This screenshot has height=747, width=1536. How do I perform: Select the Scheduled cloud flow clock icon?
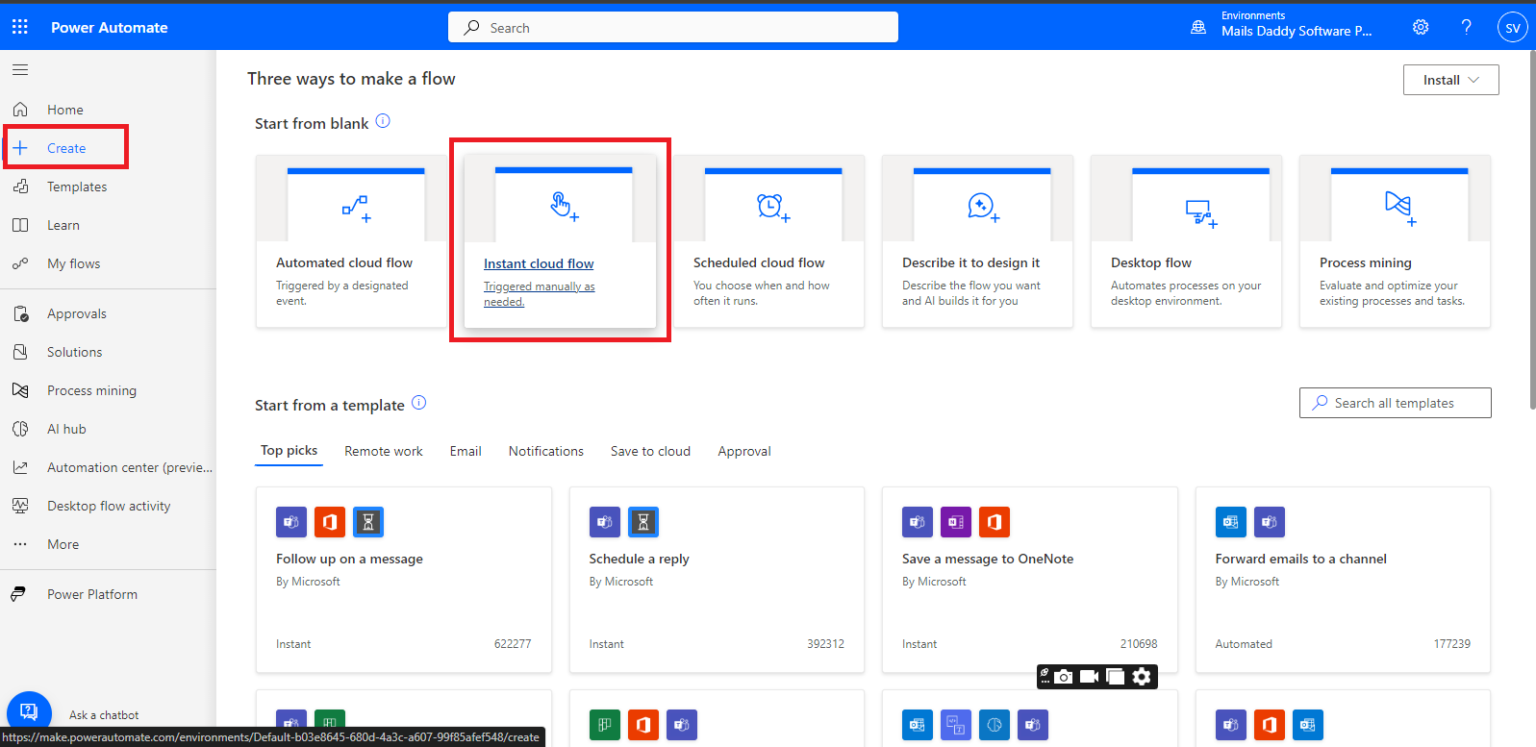click(770, 206)
